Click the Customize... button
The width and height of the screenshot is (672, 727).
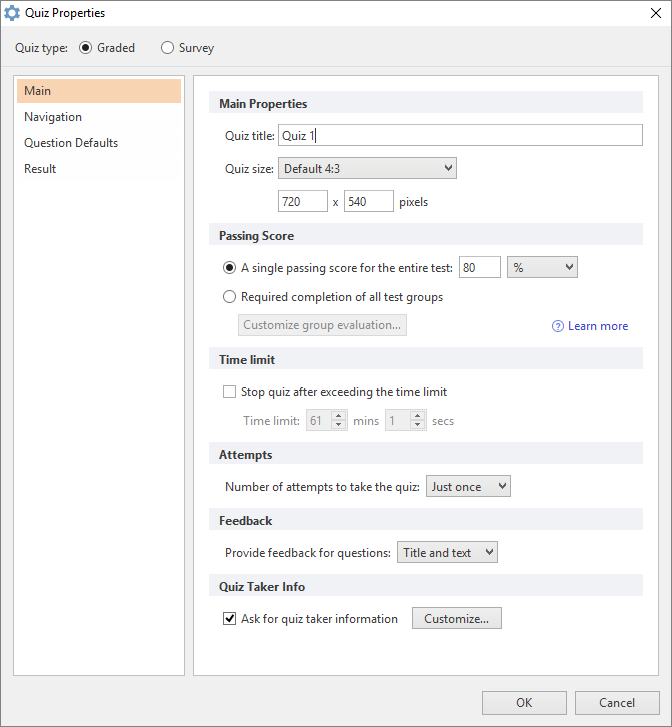point(456,619)
